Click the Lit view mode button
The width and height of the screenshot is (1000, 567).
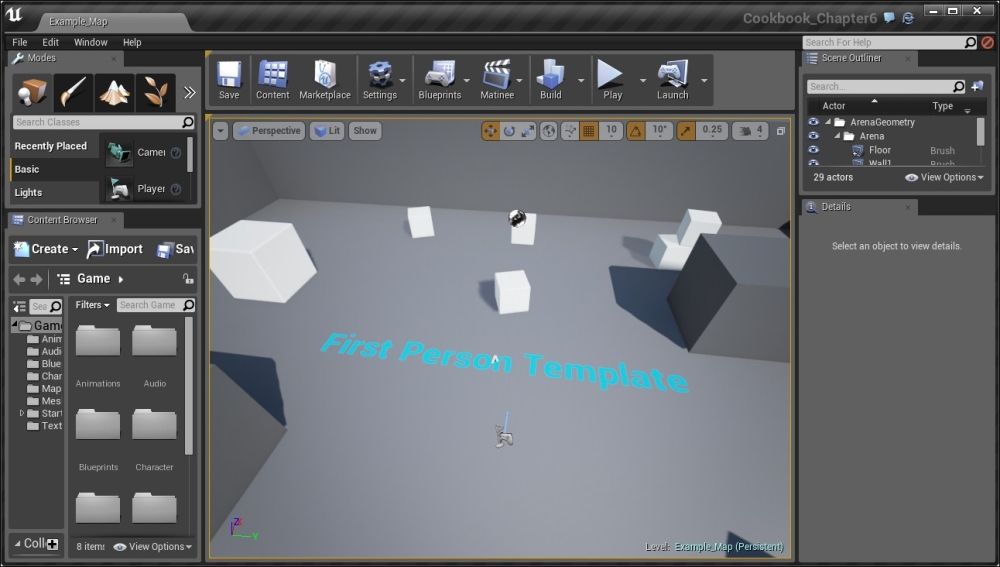coord(328,131)
